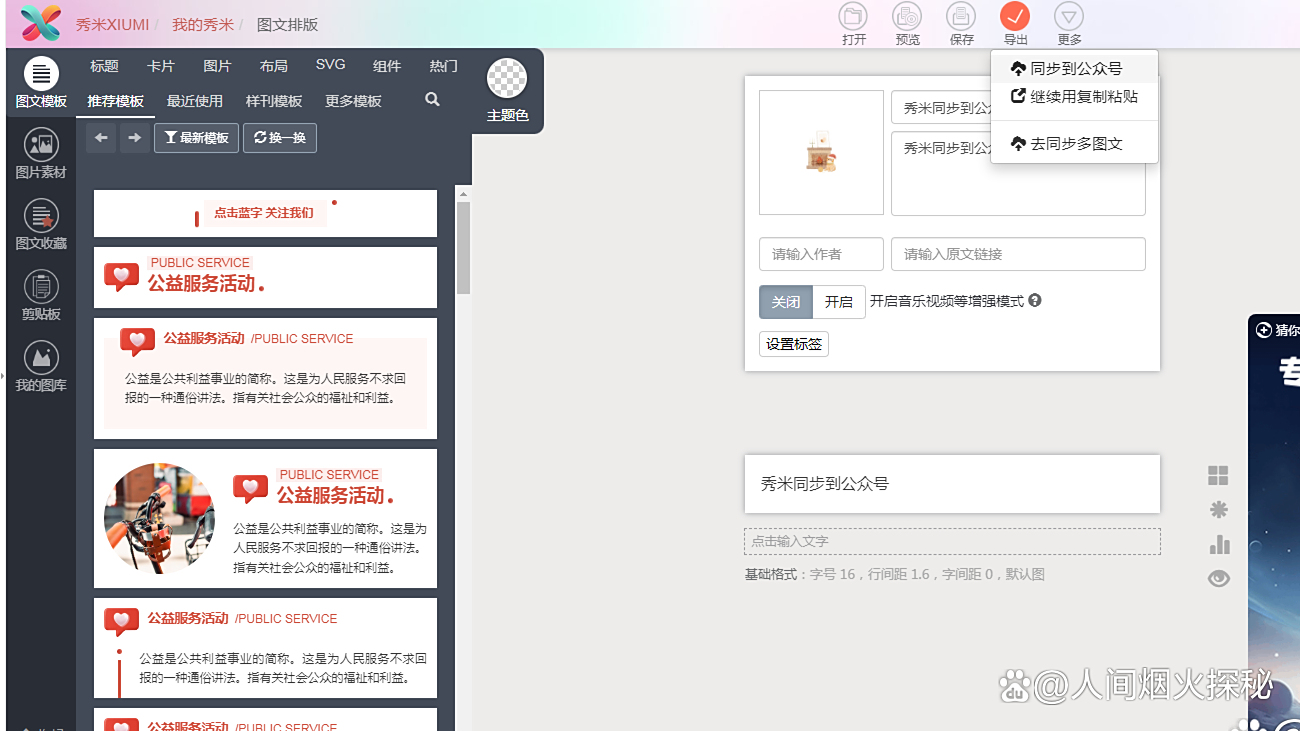The height and width of the screenshot is (731, 1300).
Task: Expand the 更多 dropdown in top toolbar
Action: coord(1069,17)
